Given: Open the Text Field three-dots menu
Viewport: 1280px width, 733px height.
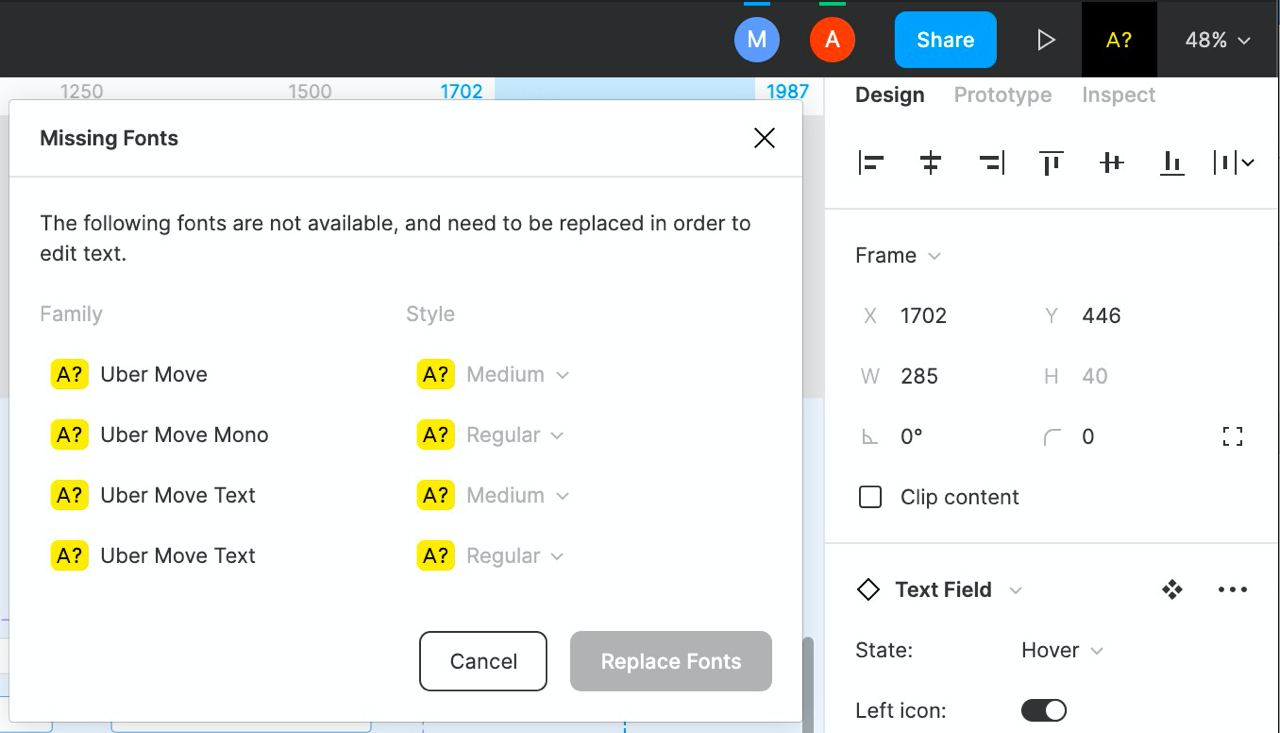Looking at the screenshot, I should (1233, 590).
